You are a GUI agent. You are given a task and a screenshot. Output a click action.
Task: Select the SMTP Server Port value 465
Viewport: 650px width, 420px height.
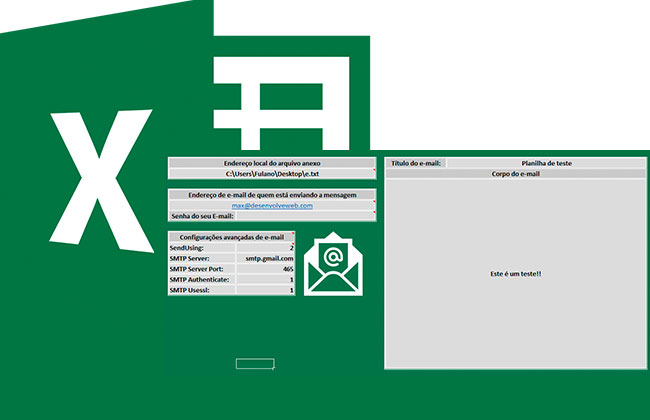click(265, 269)
